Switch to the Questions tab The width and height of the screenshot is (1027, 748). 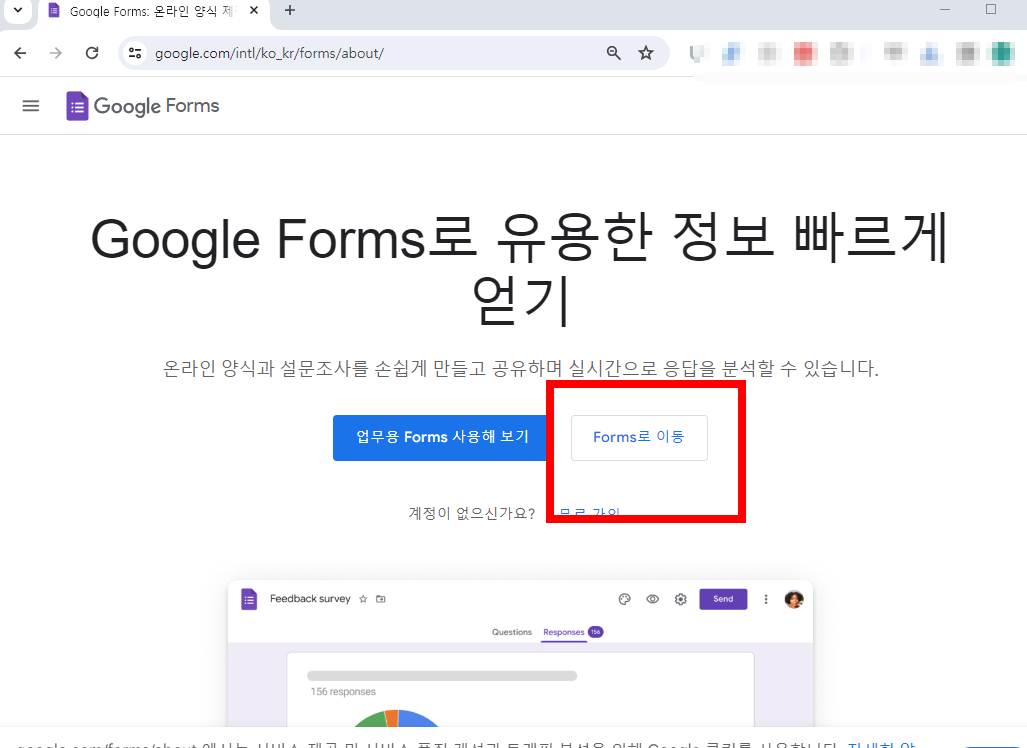pos(511,632)
